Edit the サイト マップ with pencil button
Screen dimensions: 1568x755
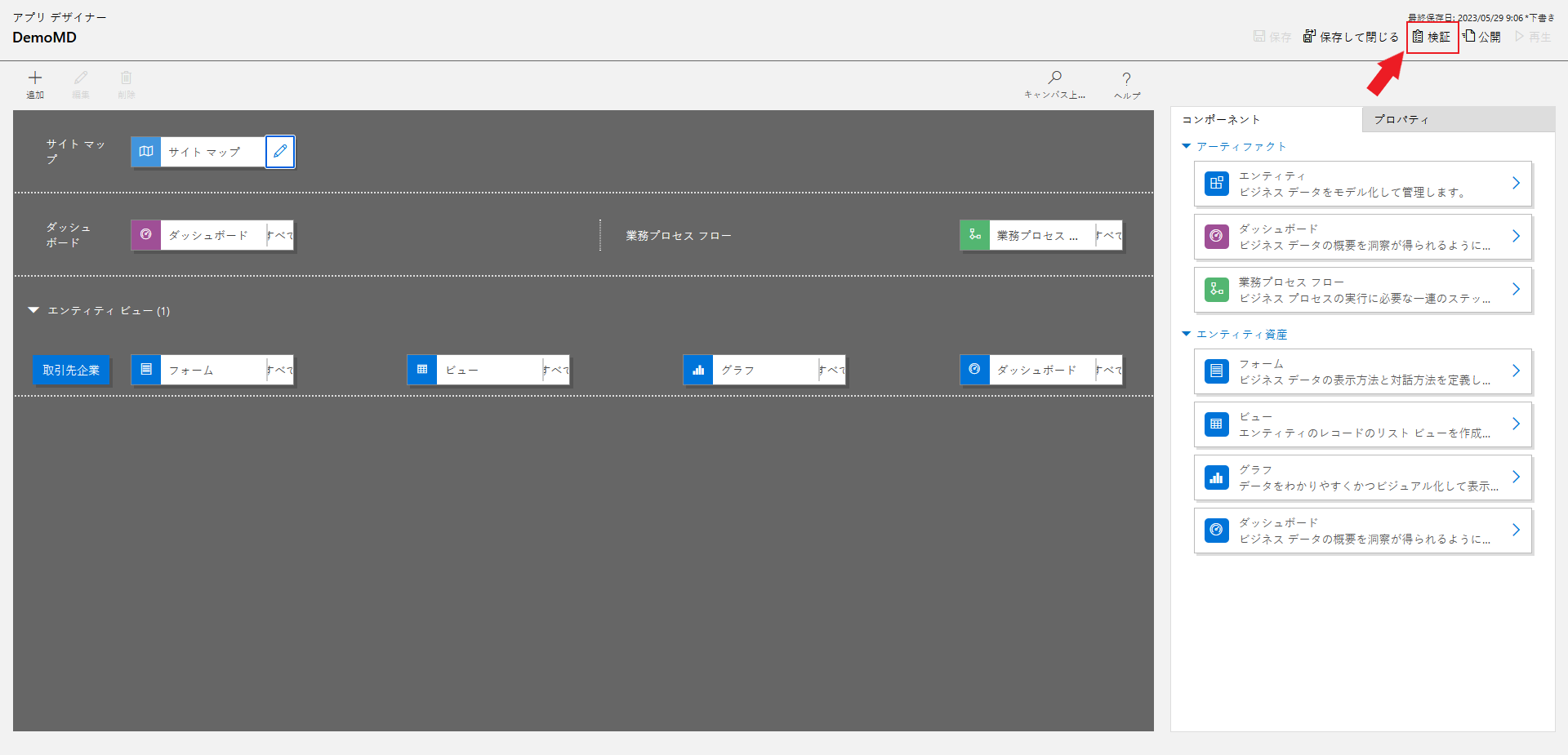(280, 152)
